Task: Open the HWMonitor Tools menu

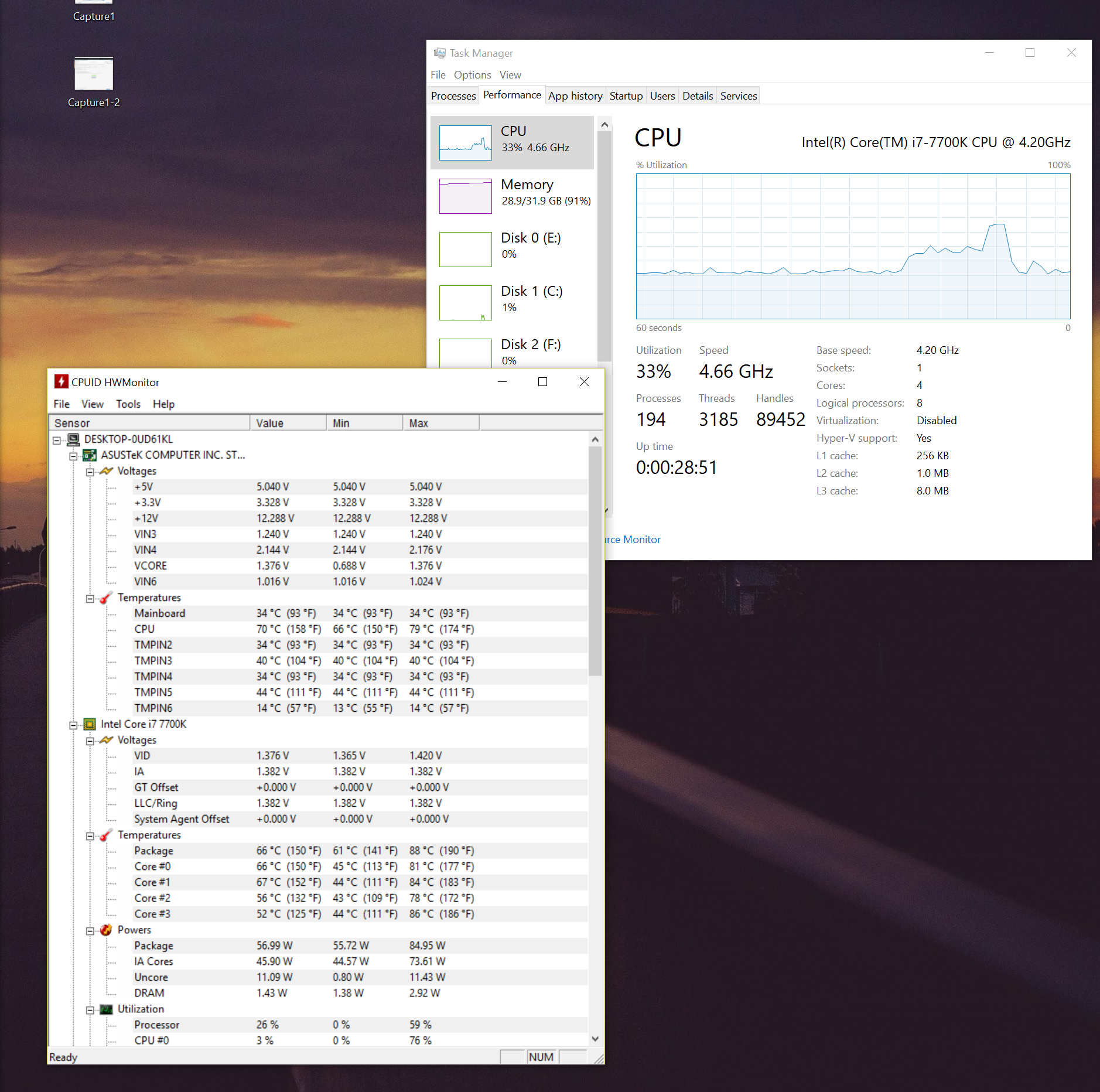Action: (128, 404)
